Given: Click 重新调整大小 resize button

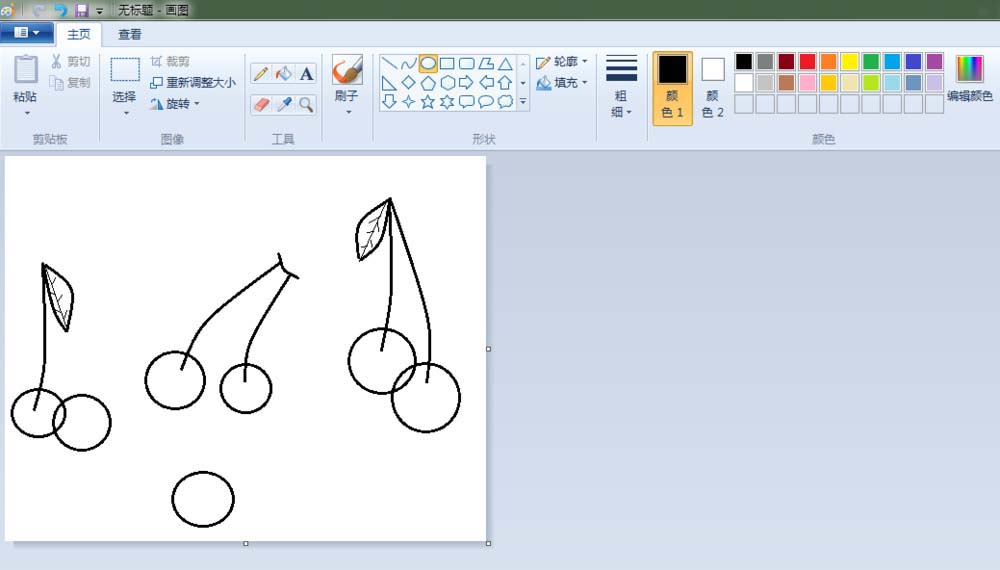Looking at the screenshot, I should pyautogui.click(x=193, y=82).
